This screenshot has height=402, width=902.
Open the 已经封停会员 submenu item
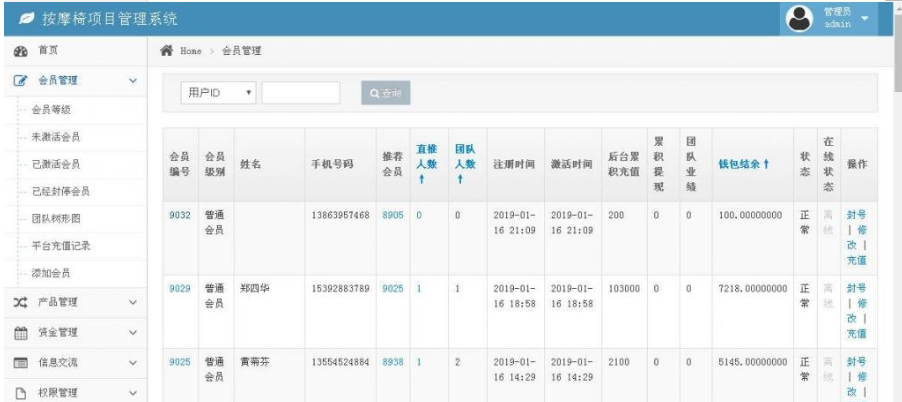[x=60, y=192]
